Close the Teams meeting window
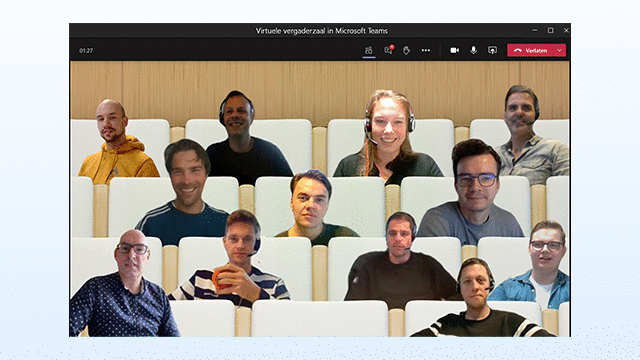 [x=566, y=30]
